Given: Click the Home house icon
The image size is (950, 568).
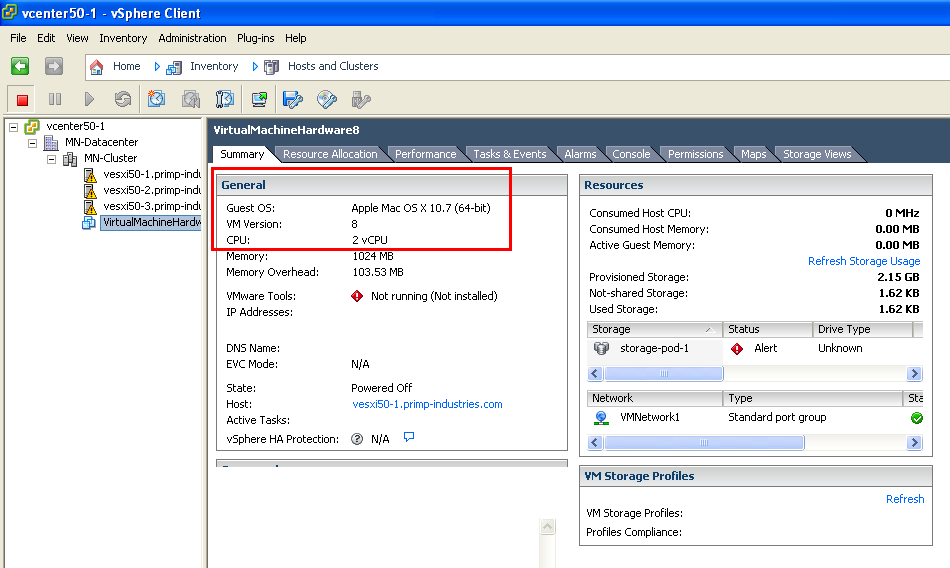Looking at the screenshot, I should [96, 67].
